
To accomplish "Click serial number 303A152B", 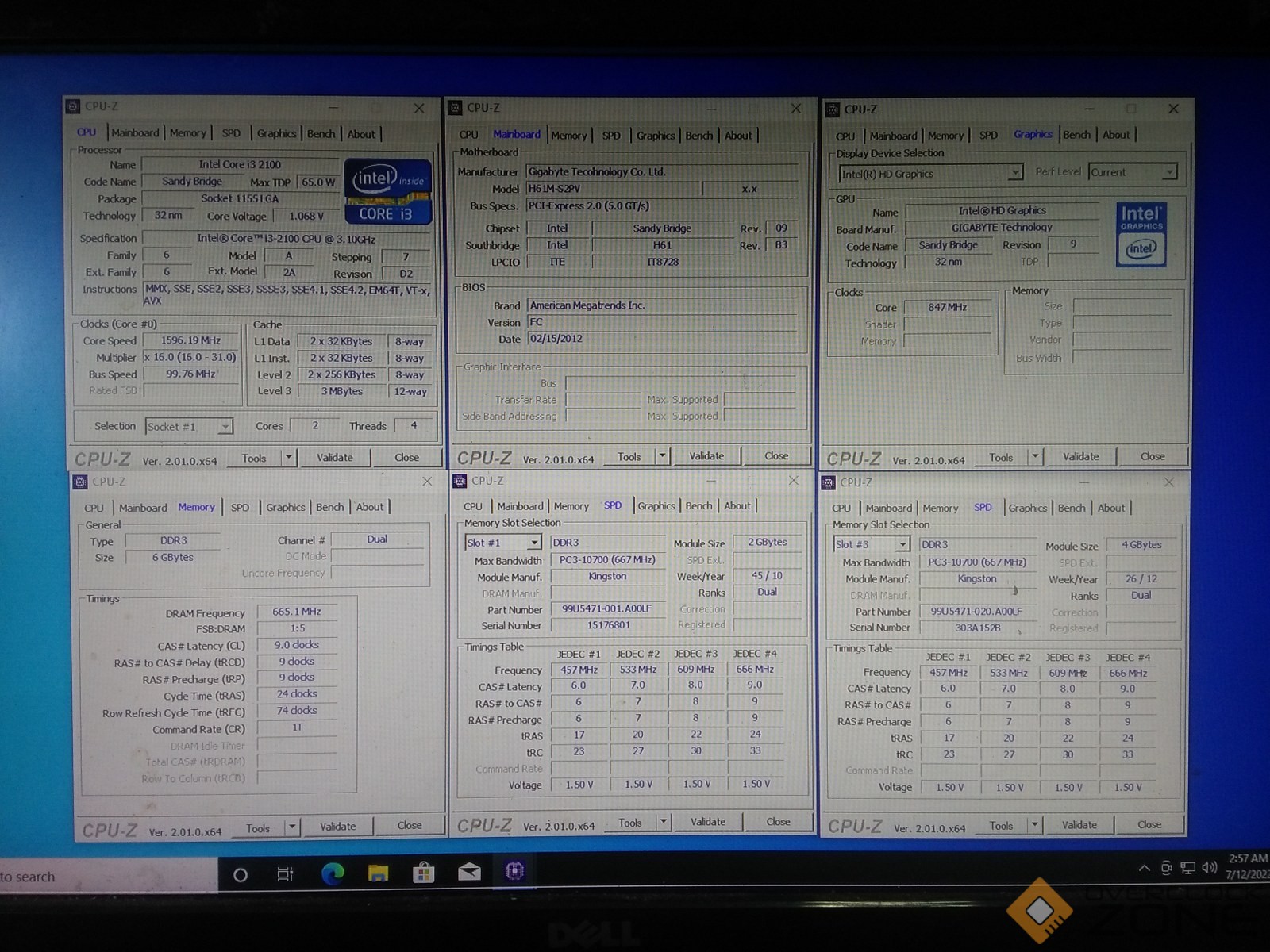I will [x=977, y=628].
